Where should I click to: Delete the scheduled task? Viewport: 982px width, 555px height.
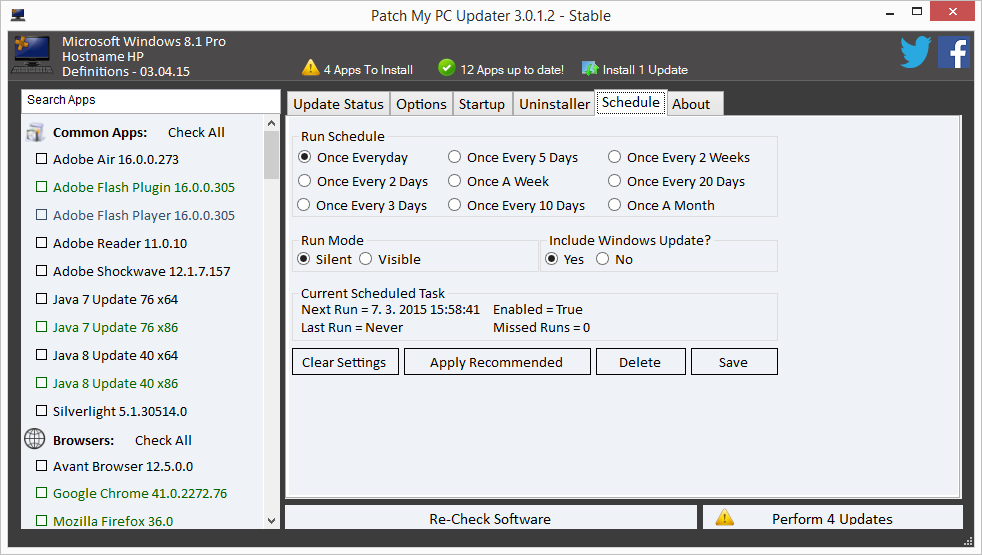coord(641,362)
